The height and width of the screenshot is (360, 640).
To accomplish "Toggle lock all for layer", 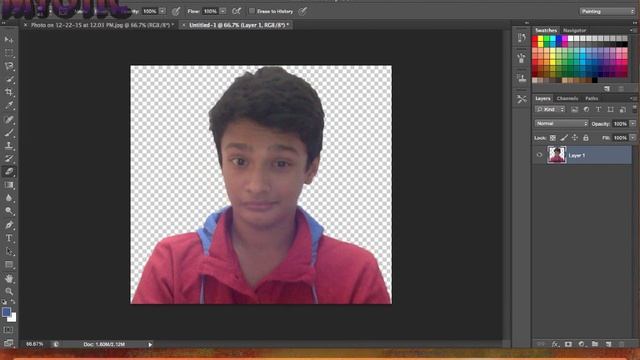I will (586, 138).
